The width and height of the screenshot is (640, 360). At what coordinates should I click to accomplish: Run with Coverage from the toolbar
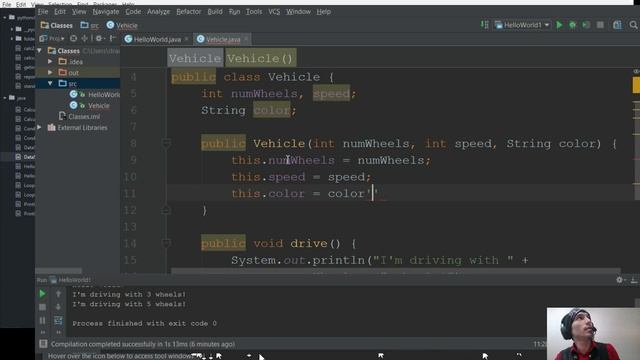(x=586, y=25)
